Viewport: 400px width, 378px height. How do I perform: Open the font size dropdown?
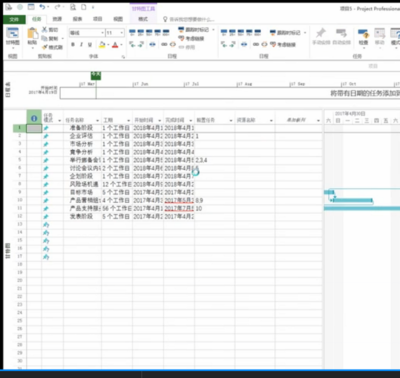click(122, 33)
